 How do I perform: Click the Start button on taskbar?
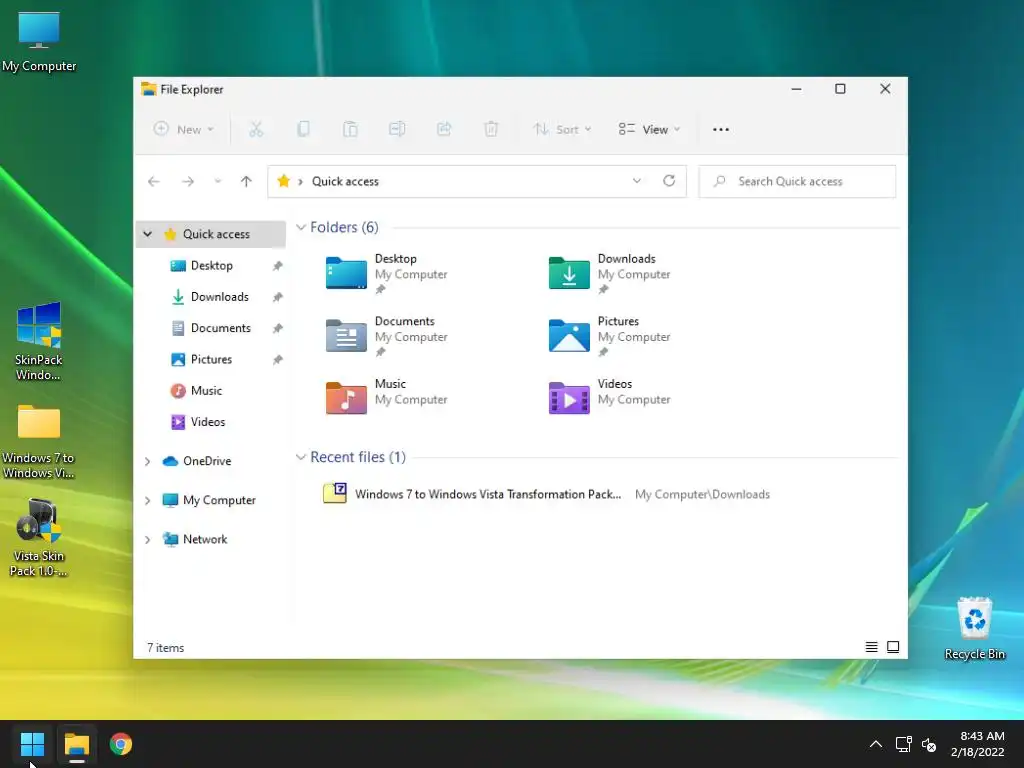32,744
